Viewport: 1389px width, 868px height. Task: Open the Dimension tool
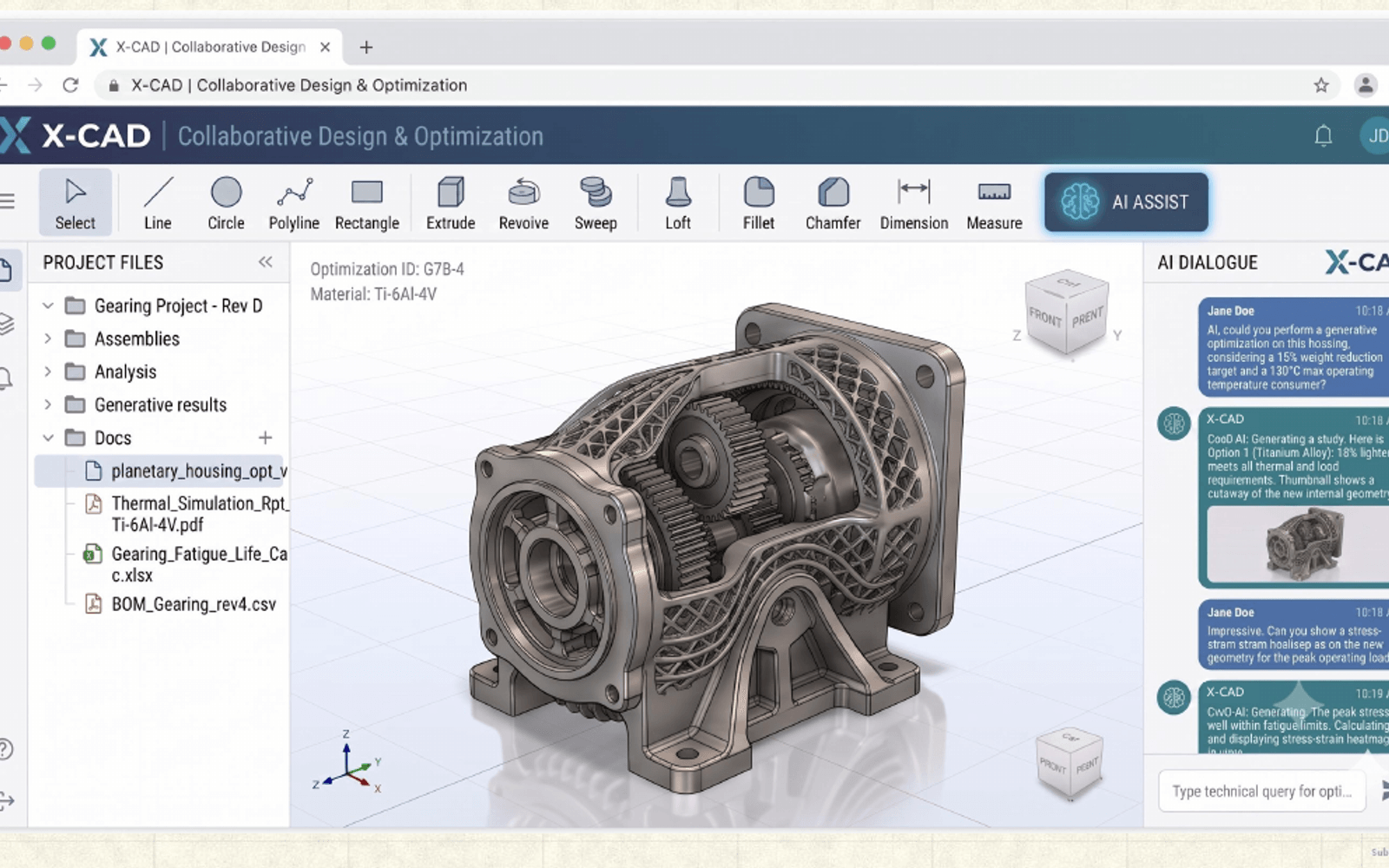pyautogui.click(x=914, y=202)
